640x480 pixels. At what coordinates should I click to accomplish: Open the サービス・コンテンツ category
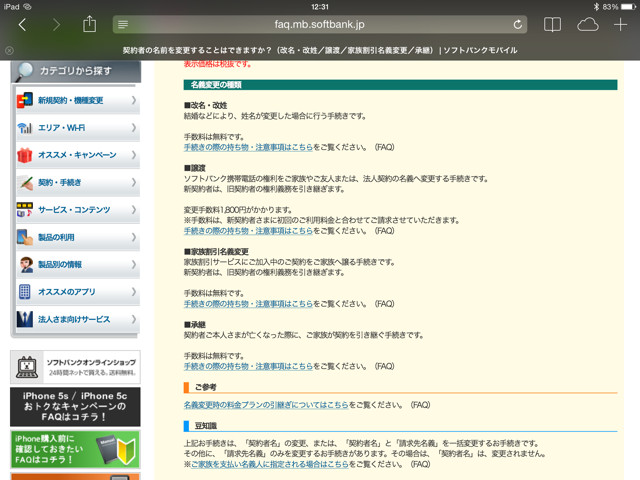[78, 210]
